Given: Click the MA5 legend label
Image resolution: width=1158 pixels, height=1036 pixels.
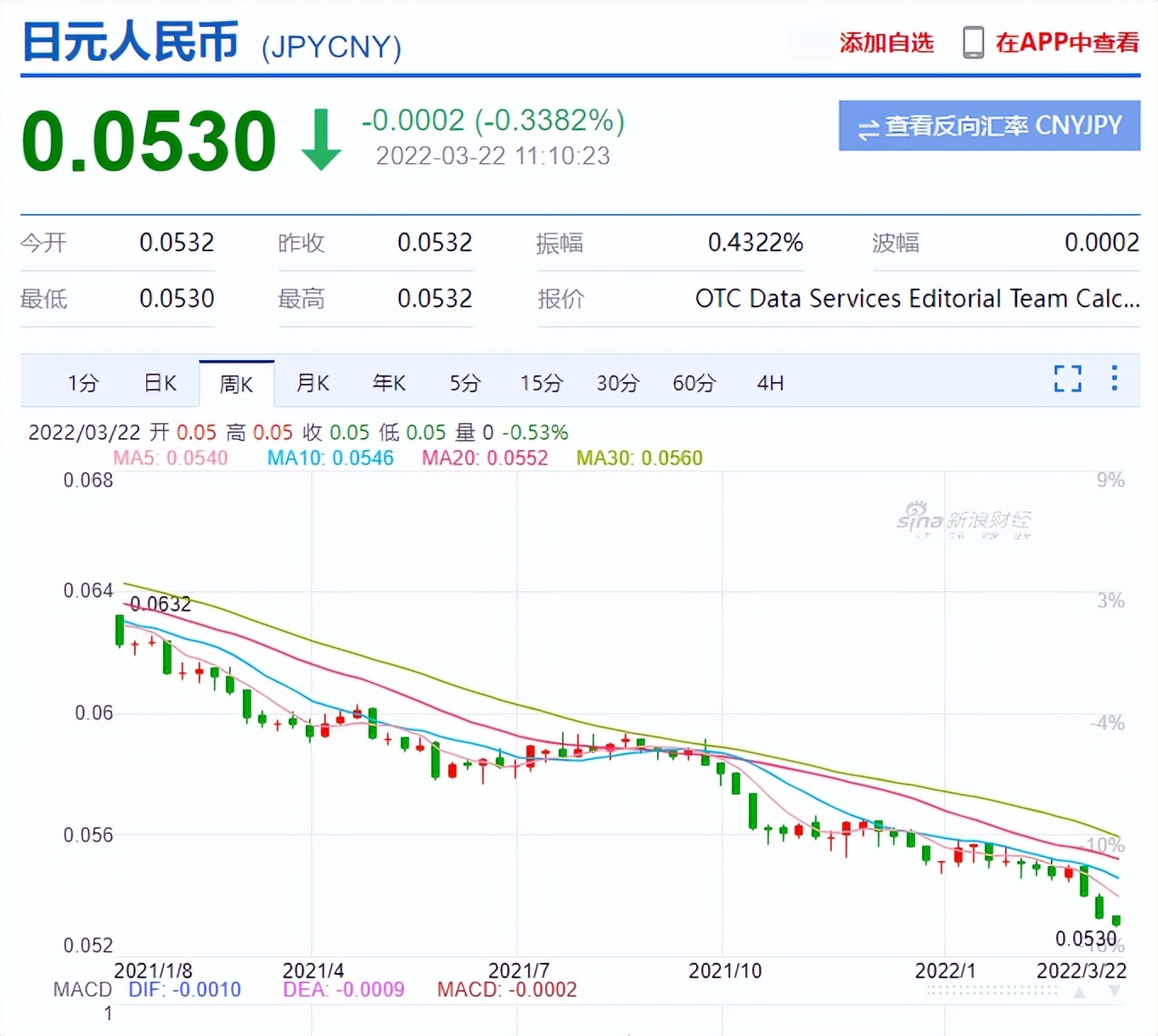Looking at the screenshot, I should point(170,458).
